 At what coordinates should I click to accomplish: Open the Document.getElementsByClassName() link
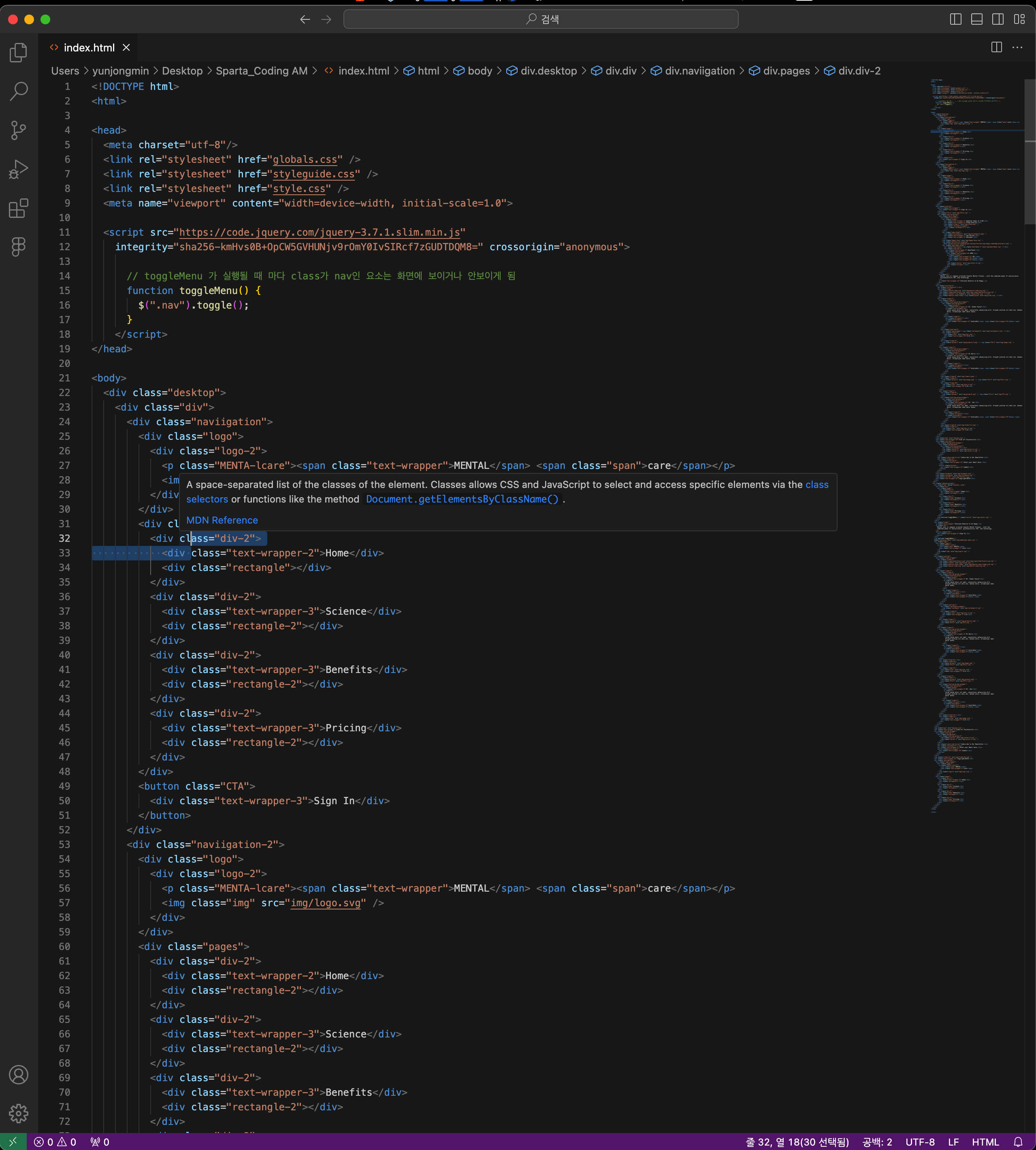462,499
